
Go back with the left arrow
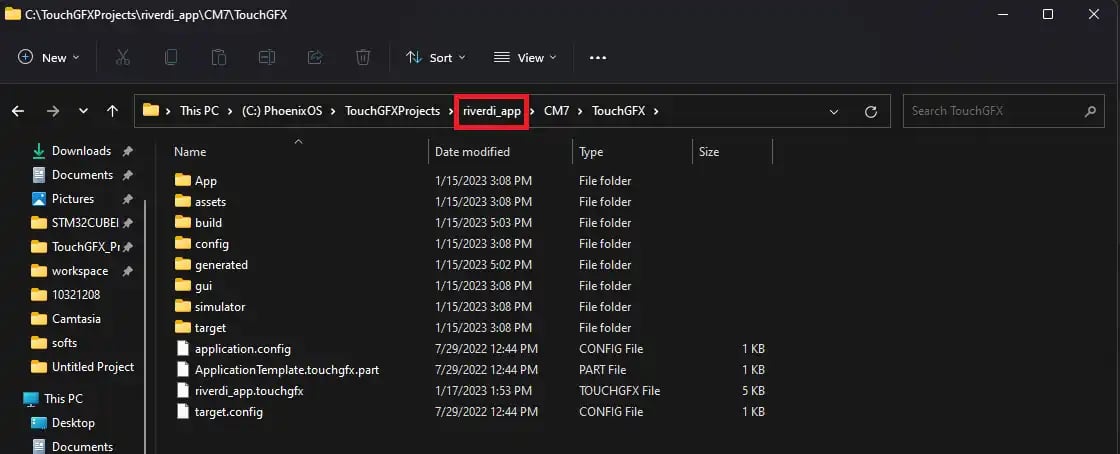18,111
